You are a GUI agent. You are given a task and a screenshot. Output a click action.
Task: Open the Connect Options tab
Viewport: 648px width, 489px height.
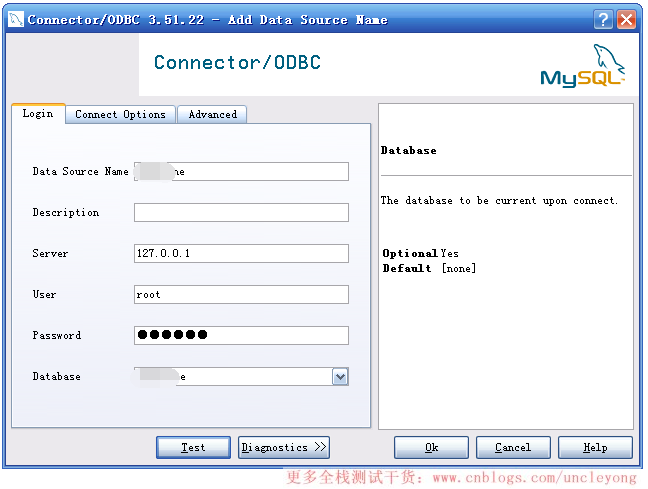120,114
